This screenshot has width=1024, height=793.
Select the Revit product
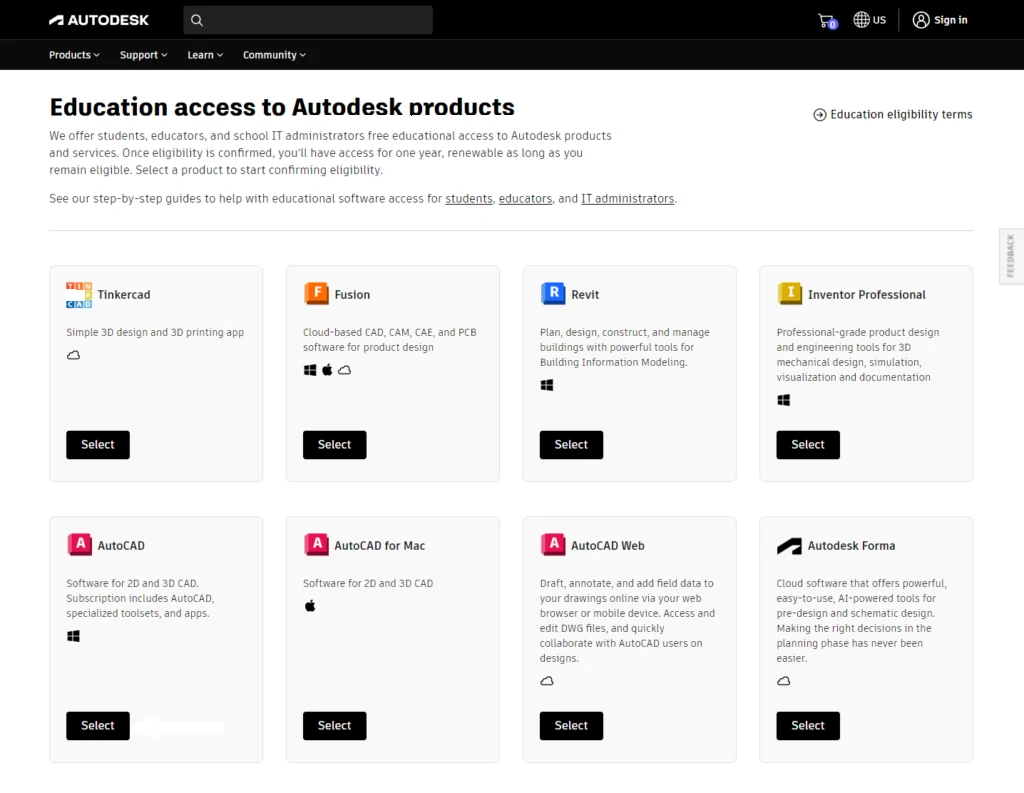(x=571, y=445)
